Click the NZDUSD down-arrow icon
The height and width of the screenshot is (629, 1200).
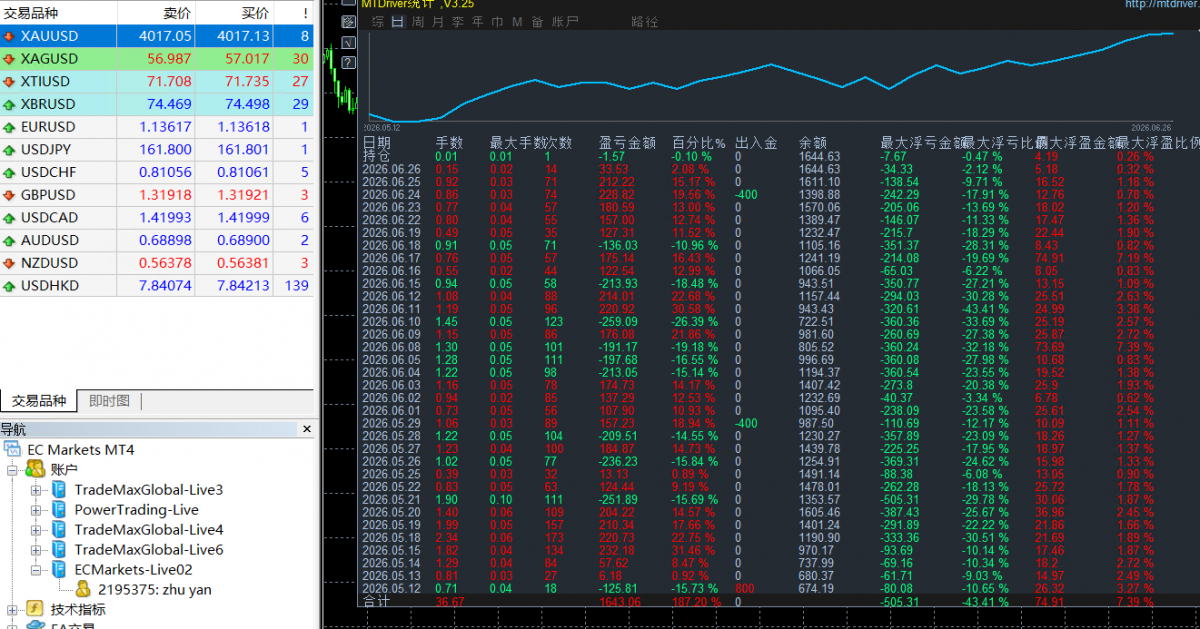click(x=9, y=263)
